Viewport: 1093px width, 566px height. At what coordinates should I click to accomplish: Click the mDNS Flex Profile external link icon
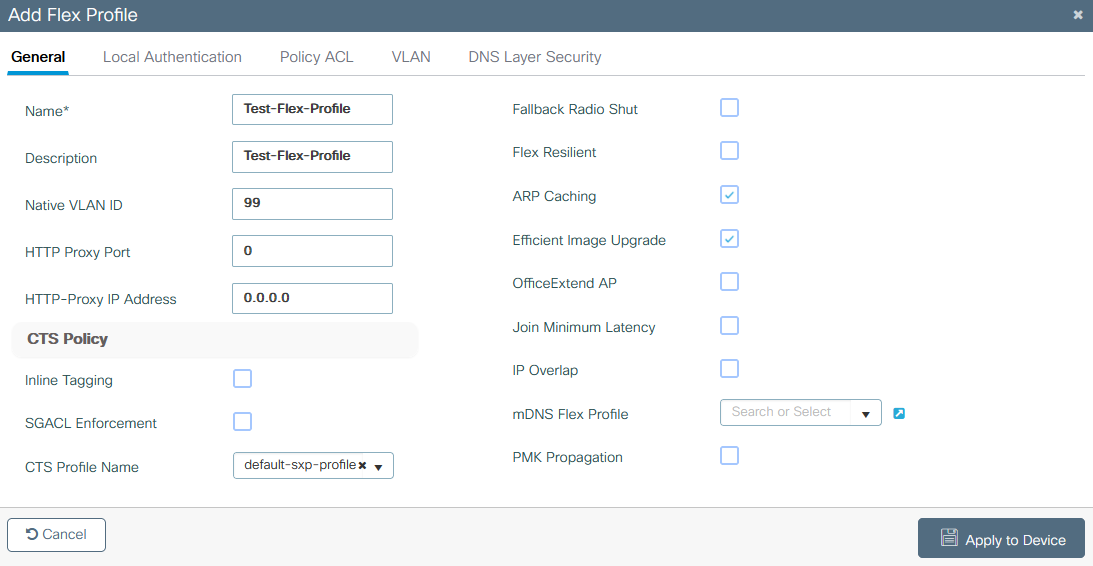tap(899, 413)
